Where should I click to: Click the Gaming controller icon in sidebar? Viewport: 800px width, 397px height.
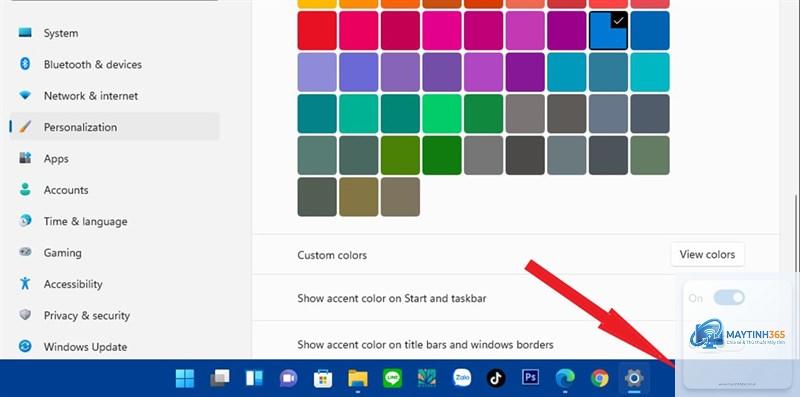(25, 252)
